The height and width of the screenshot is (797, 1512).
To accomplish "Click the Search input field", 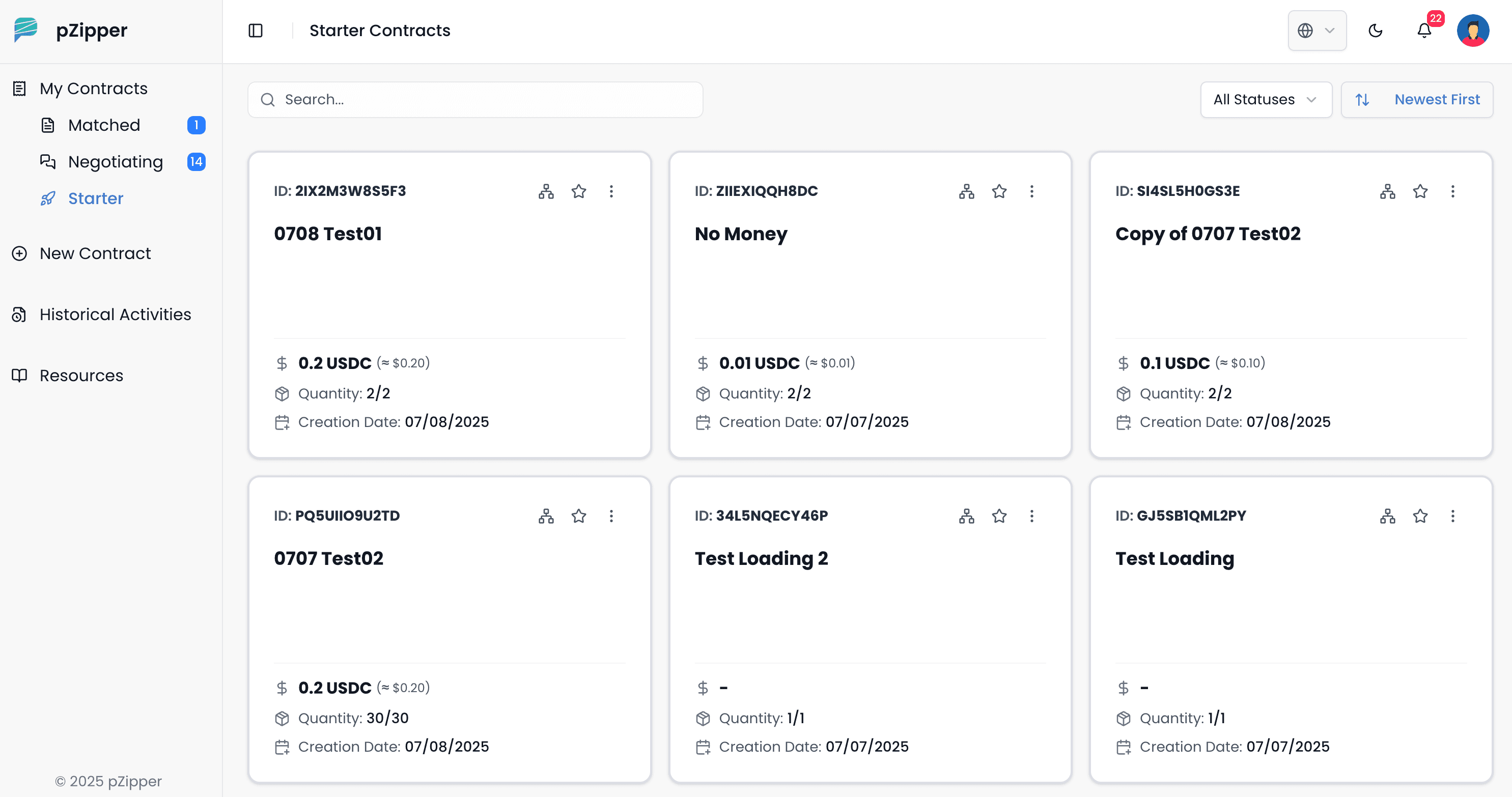I will 475,100.
